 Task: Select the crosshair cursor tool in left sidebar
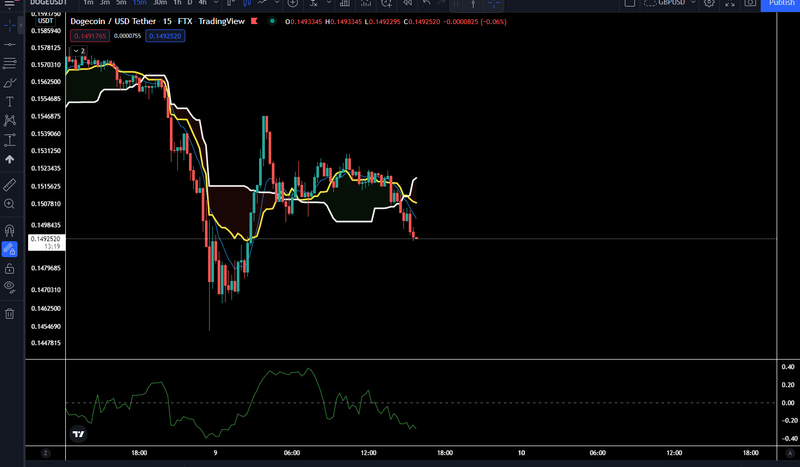[x=9, y=25]
